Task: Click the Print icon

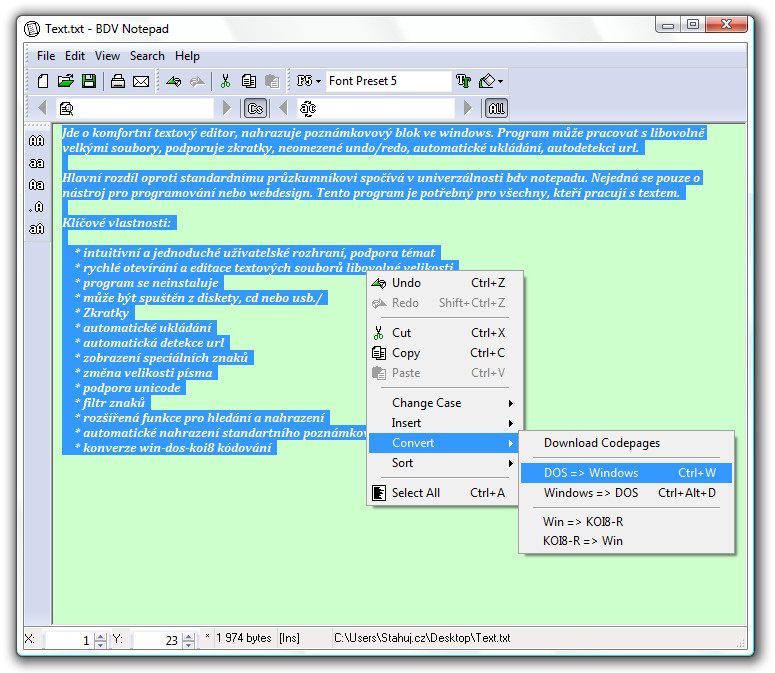Action: tap(118, 81)
